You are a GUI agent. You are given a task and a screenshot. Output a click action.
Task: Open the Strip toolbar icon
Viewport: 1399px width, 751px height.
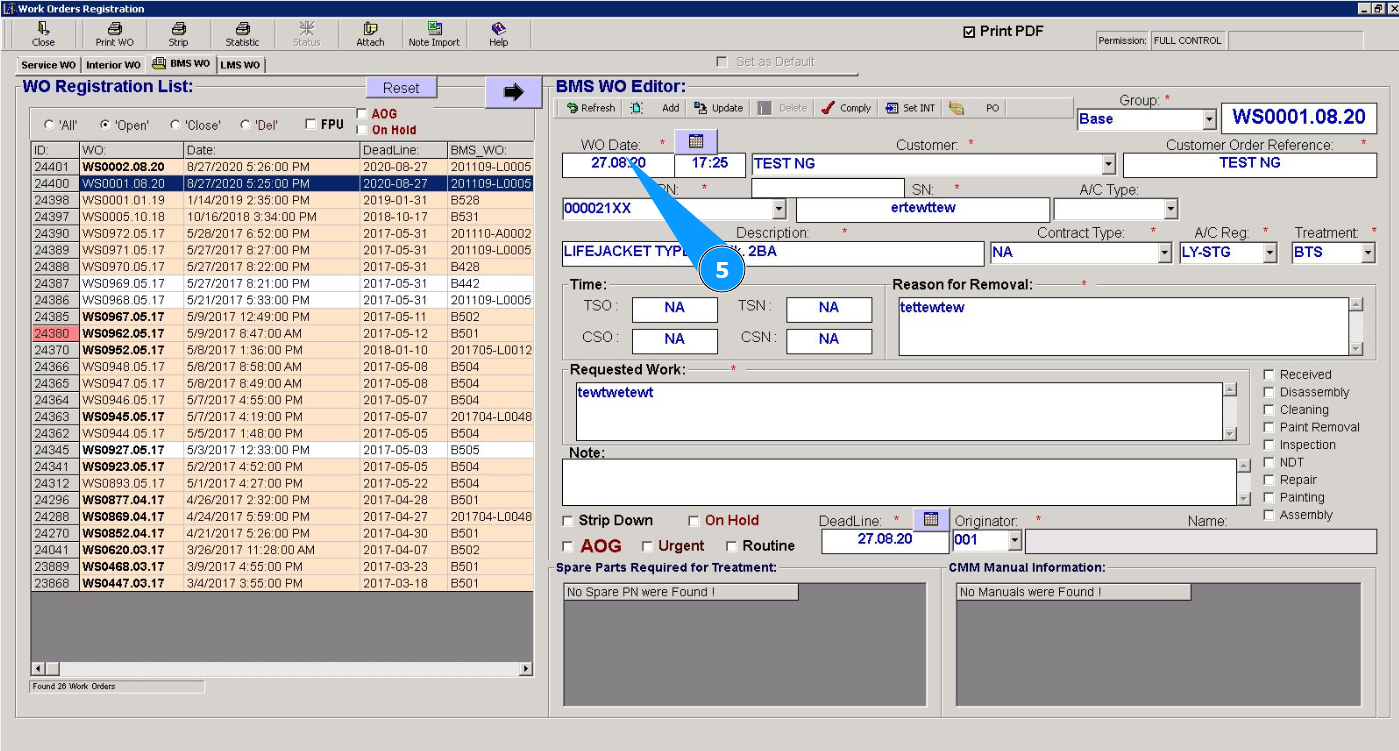(178, 34)
